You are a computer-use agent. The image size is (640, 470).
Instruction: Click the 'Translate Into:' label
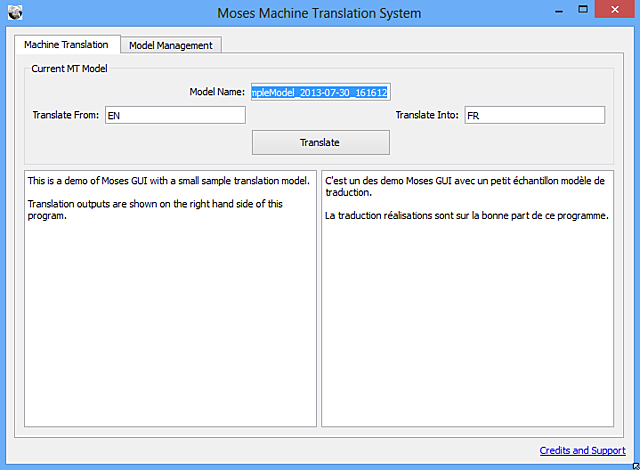coord(427,115)
